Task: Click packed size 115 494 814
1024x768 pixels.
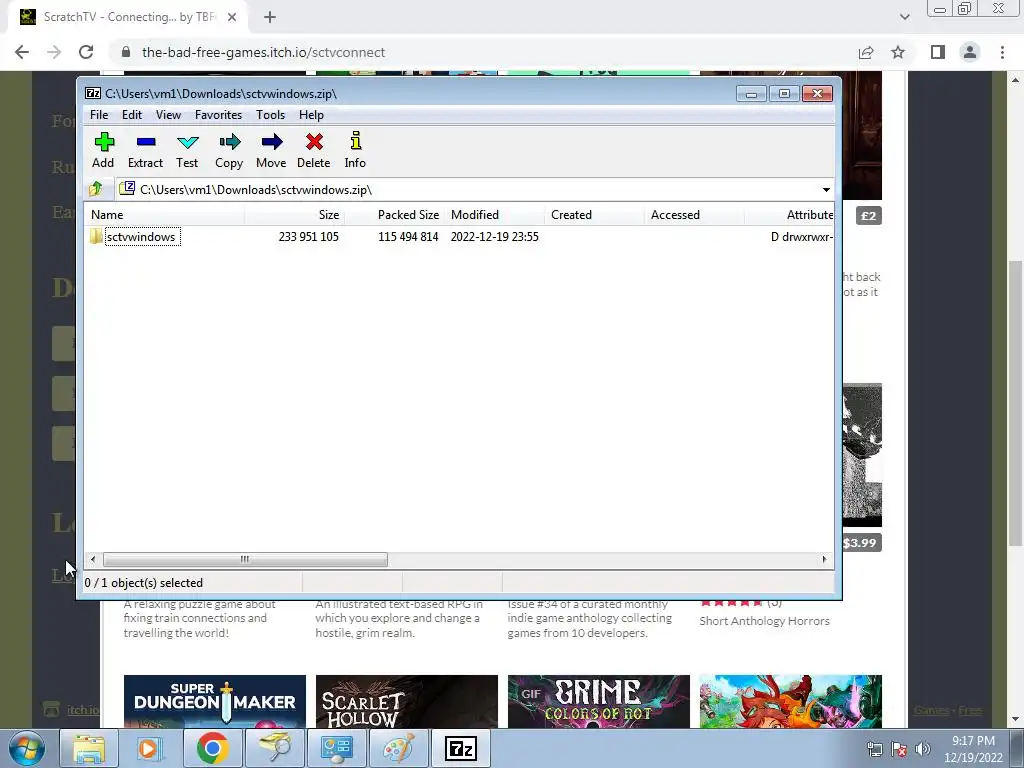Action: [x=408, y=237]
